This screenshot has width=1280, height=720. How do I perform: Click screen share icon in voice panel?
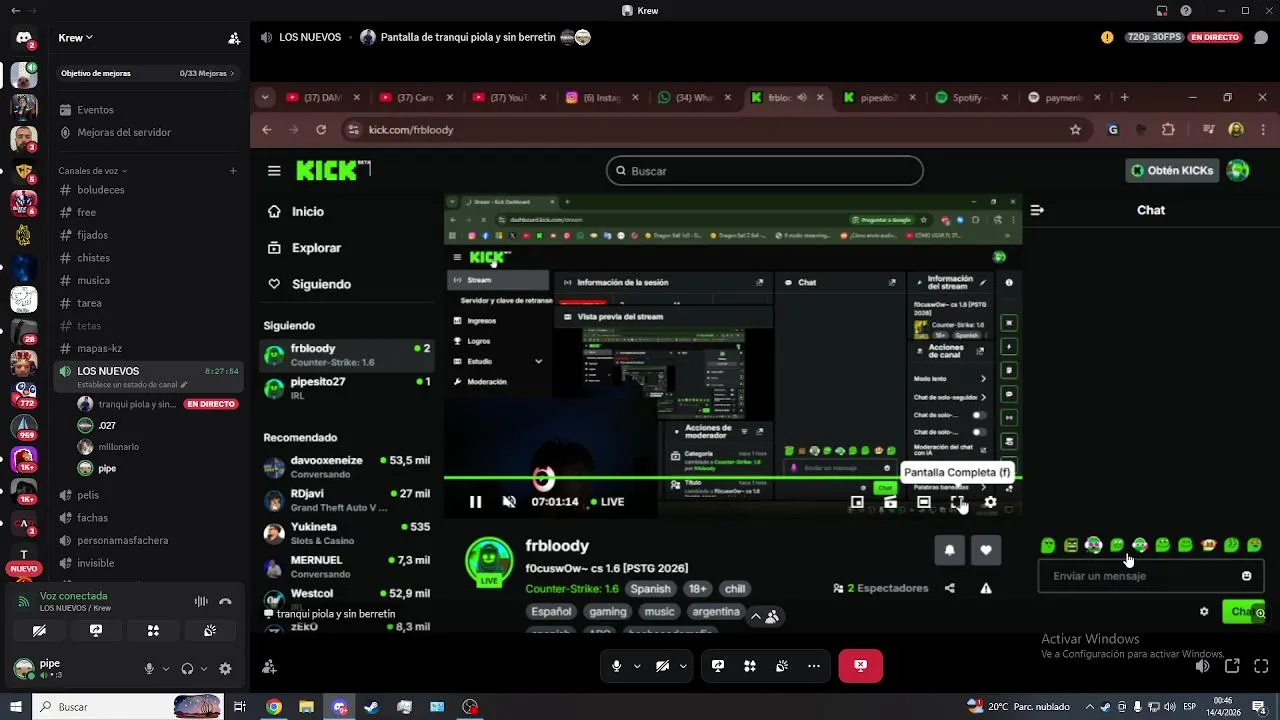(96, 631)
